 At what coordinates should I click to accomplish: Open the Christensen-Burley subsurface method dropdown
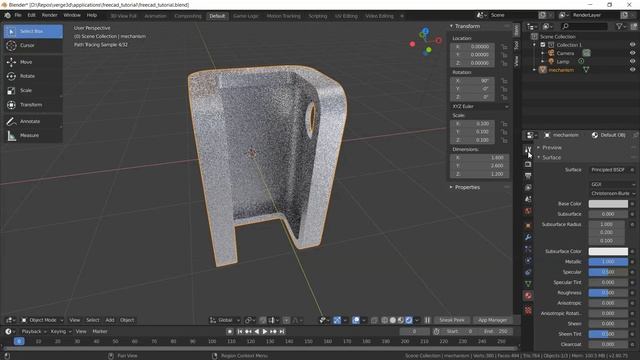612,193
